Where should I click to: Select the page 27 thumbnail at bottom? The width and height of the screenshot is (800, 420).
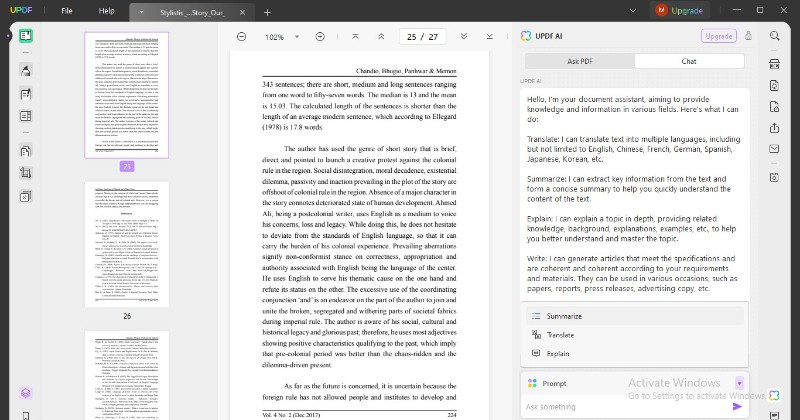pyautogui.click(x=127, y=375)
